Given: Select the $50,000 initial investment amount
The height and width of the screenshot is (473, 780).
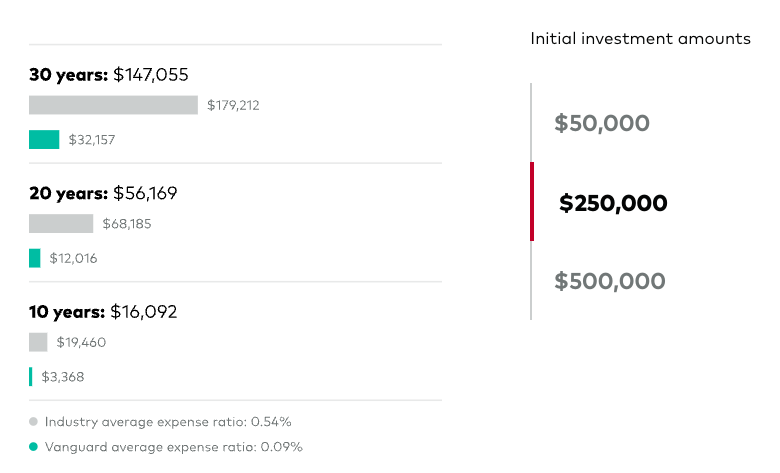Looking at the screenshot, I should pyautogui.click(x=602, y=124).
